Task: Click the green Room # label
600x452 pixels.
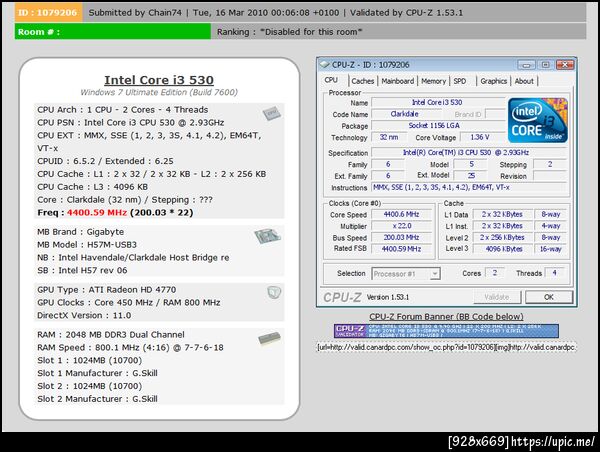Action: point(112,32)
